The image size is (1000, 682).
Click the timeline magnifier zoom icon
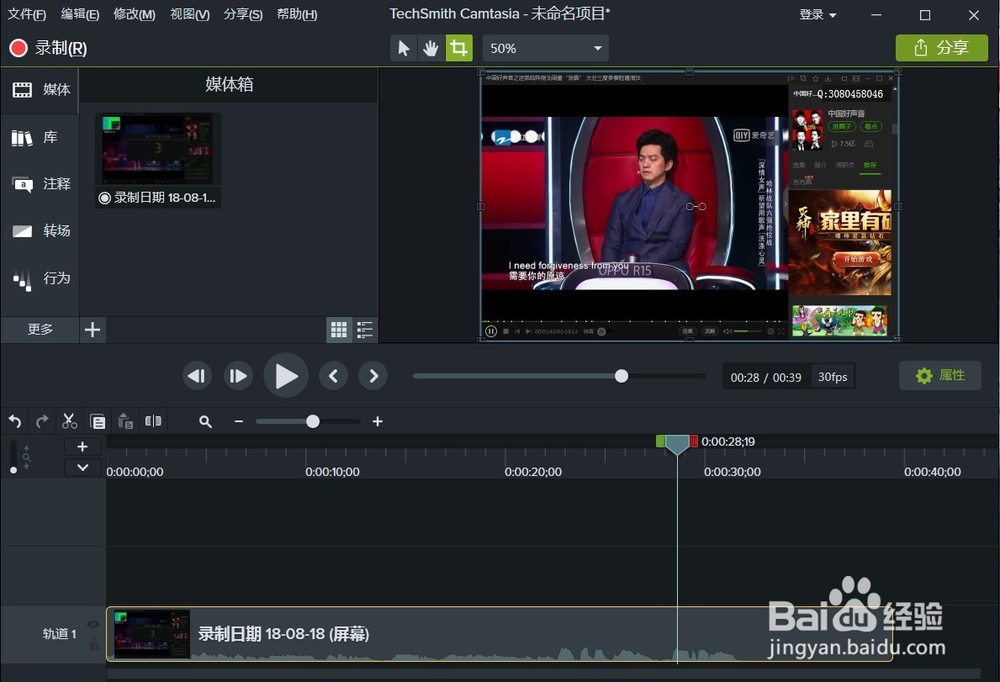tap(205, 422)
